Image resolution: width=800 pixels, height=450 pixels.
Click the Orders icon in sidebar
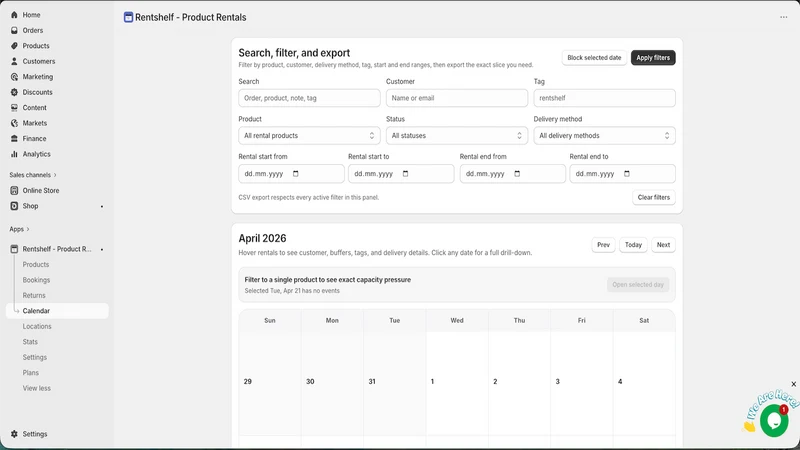[x=14, y=30]
